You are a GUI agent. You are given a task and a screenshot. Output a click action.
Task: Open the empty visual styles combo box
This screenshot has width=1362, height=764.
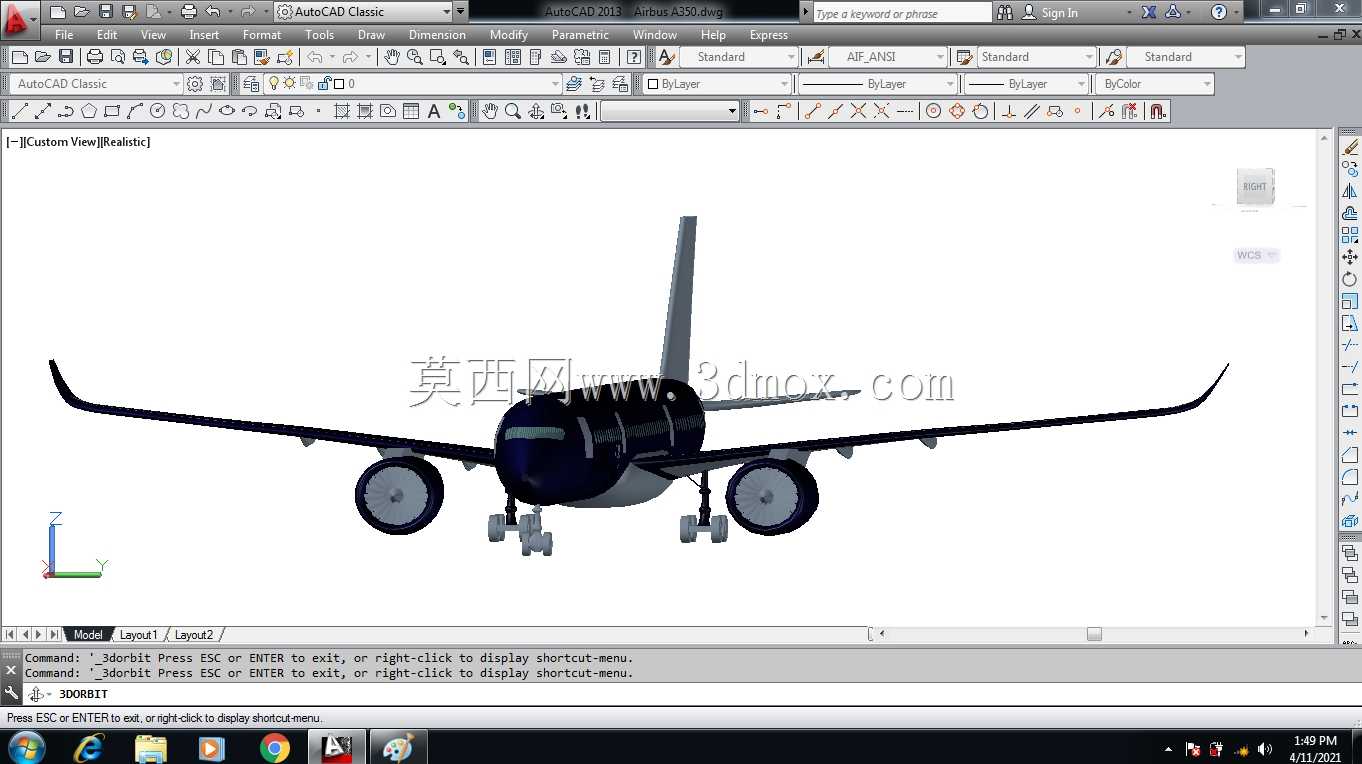click(669, 111)
